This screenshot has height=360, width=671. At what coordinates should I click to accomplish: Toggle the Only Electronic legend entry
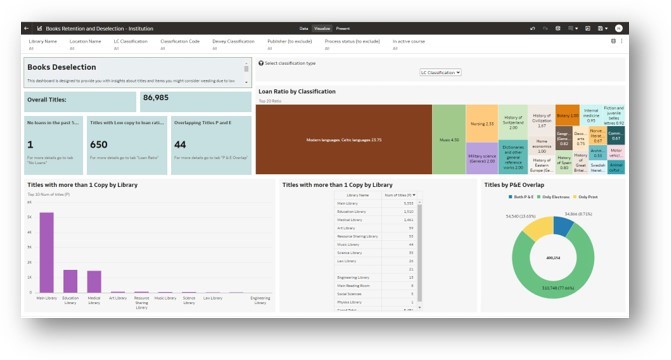pos(553,197)
